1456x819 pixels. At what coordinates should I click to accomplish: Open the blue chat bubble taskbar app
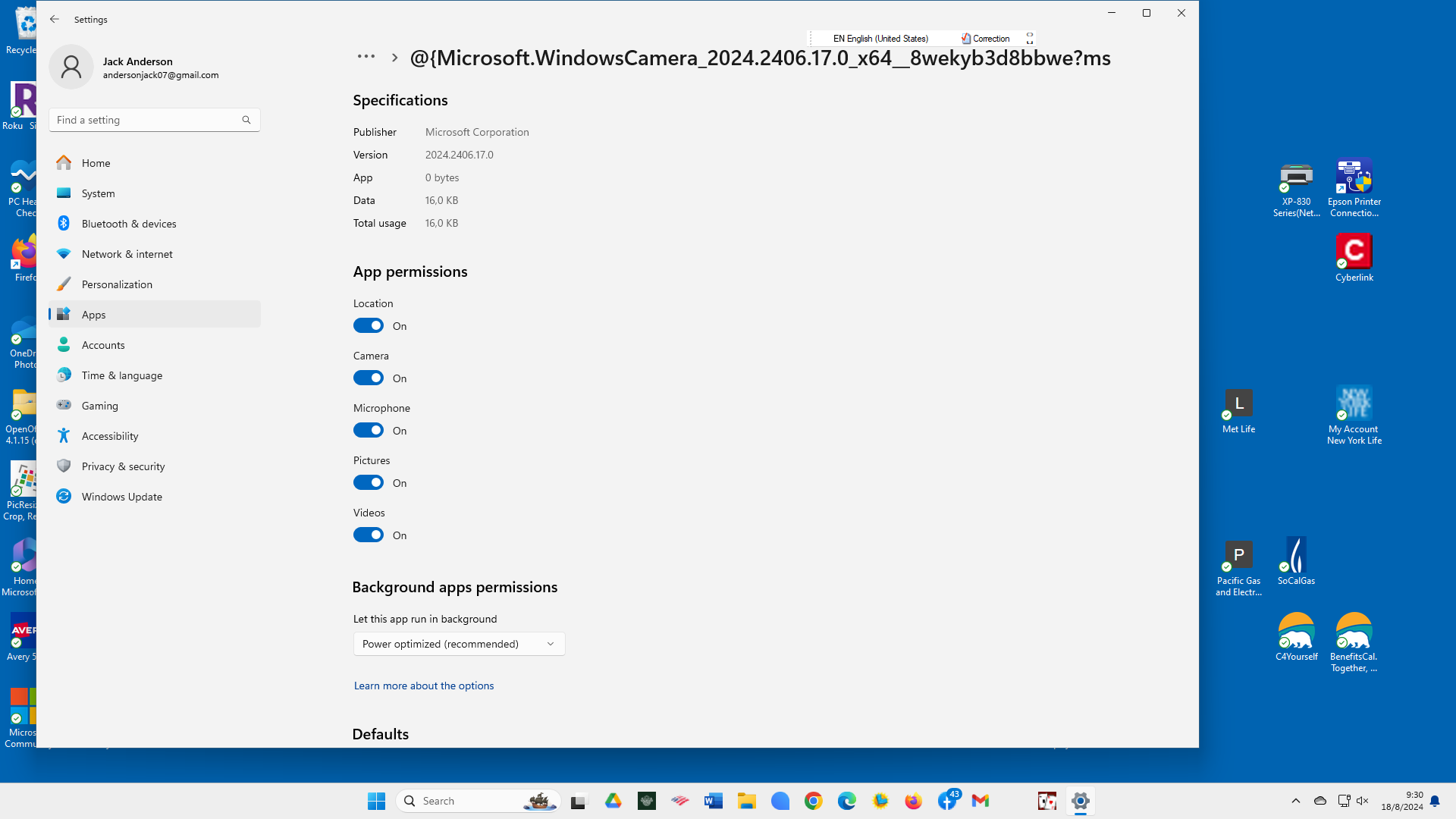[780, 801]
